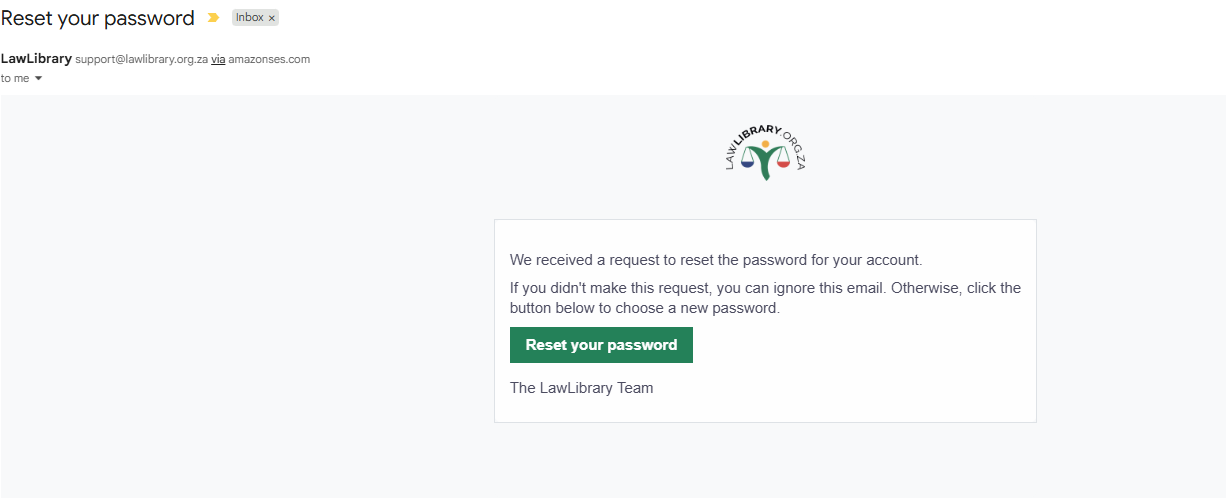1226x502 pixels.
Task: Click the support@lawlibrary.org.za email address
Action: click(141, 59)
